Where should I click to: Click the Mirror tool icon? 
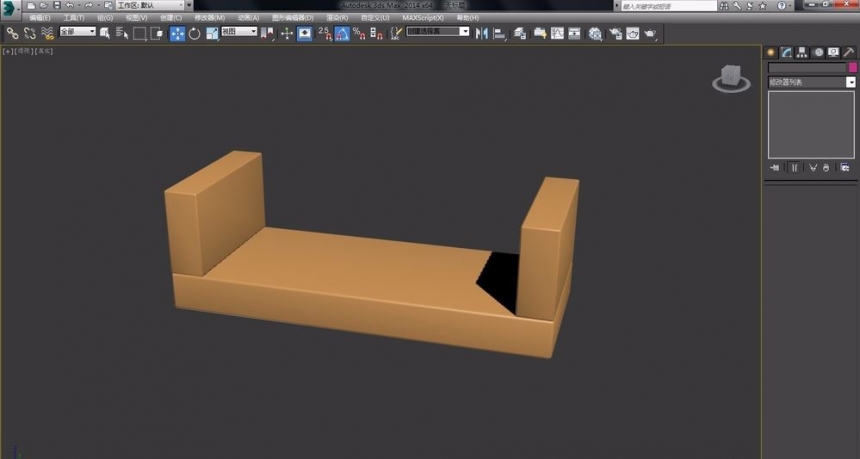tap(482, 34)
